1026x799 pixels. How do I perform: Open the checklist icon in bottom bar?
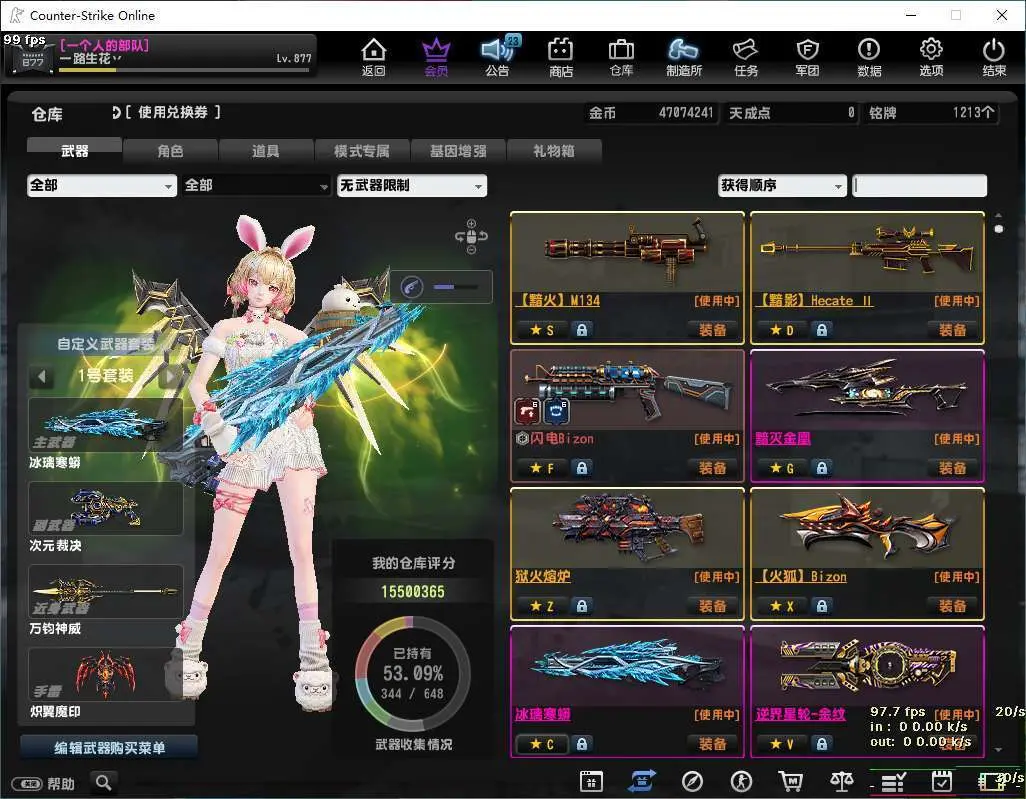[892, 781]
